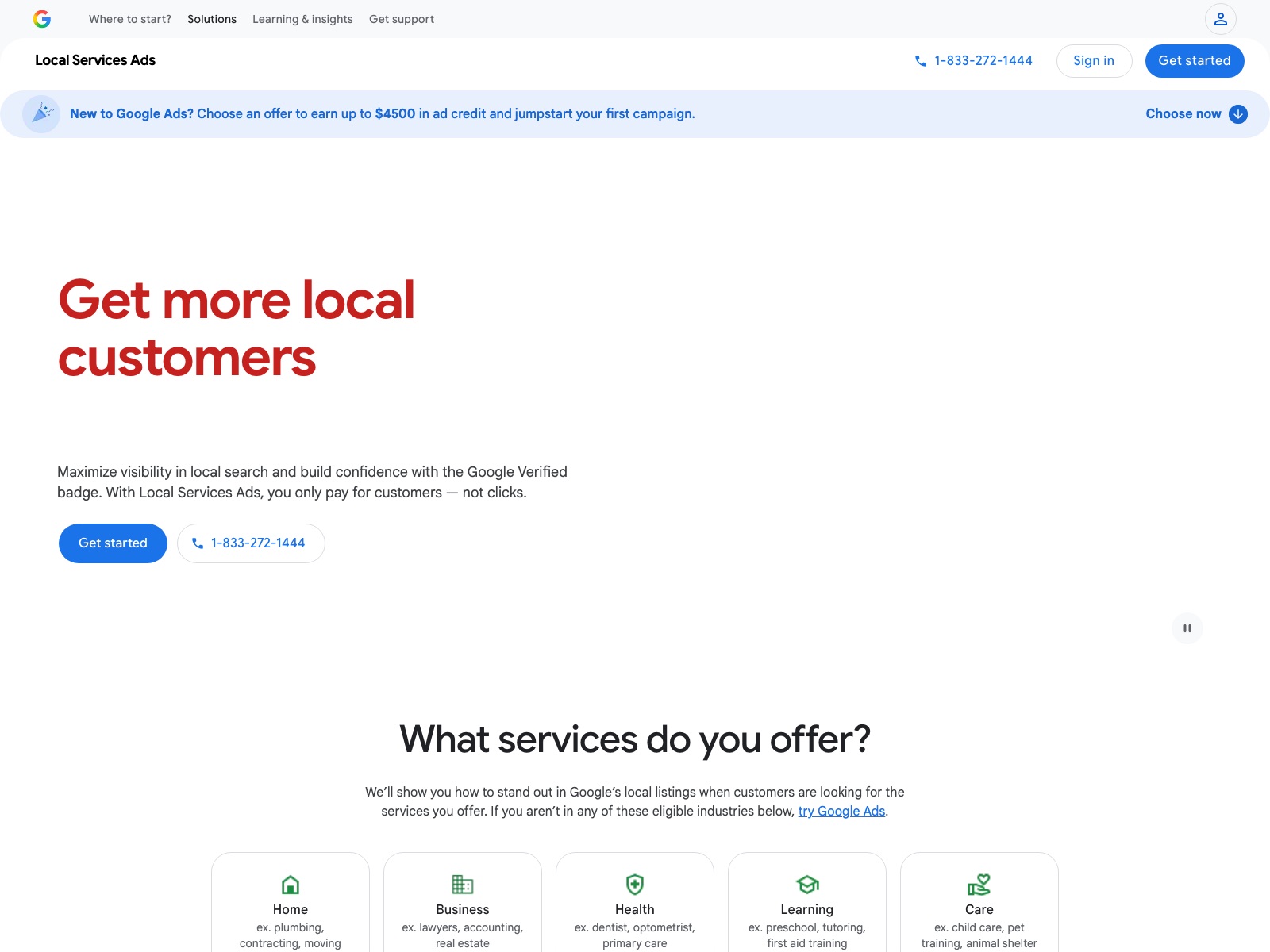Click the Get more local customers headline
This screenshot has height=952, width=1270.
tap(237, 328)
